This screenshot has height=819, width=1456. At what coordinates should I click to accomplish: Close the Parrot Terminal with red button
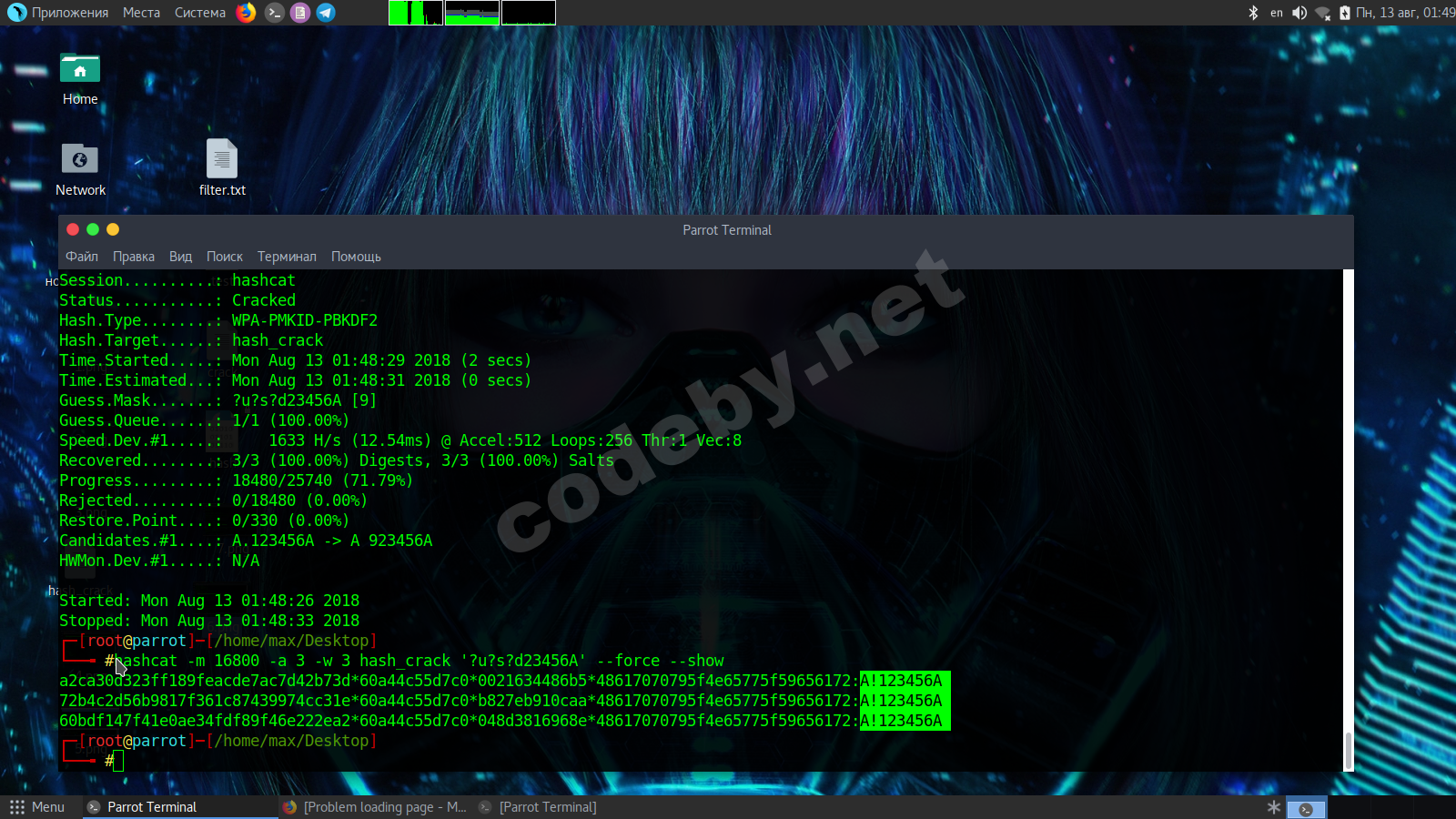(x=73, y=229)
